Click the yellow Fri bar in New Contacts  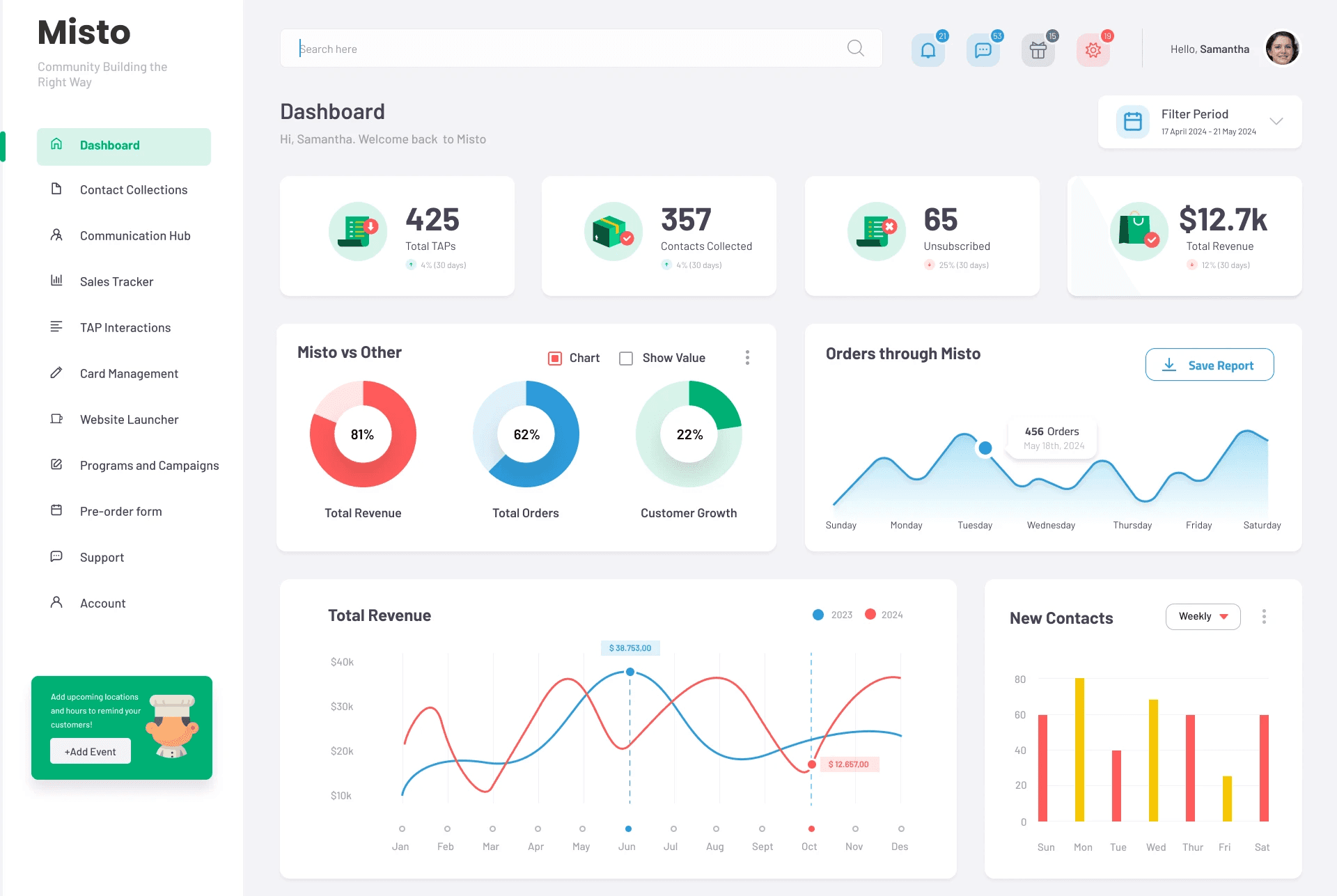coord(1227,799)
